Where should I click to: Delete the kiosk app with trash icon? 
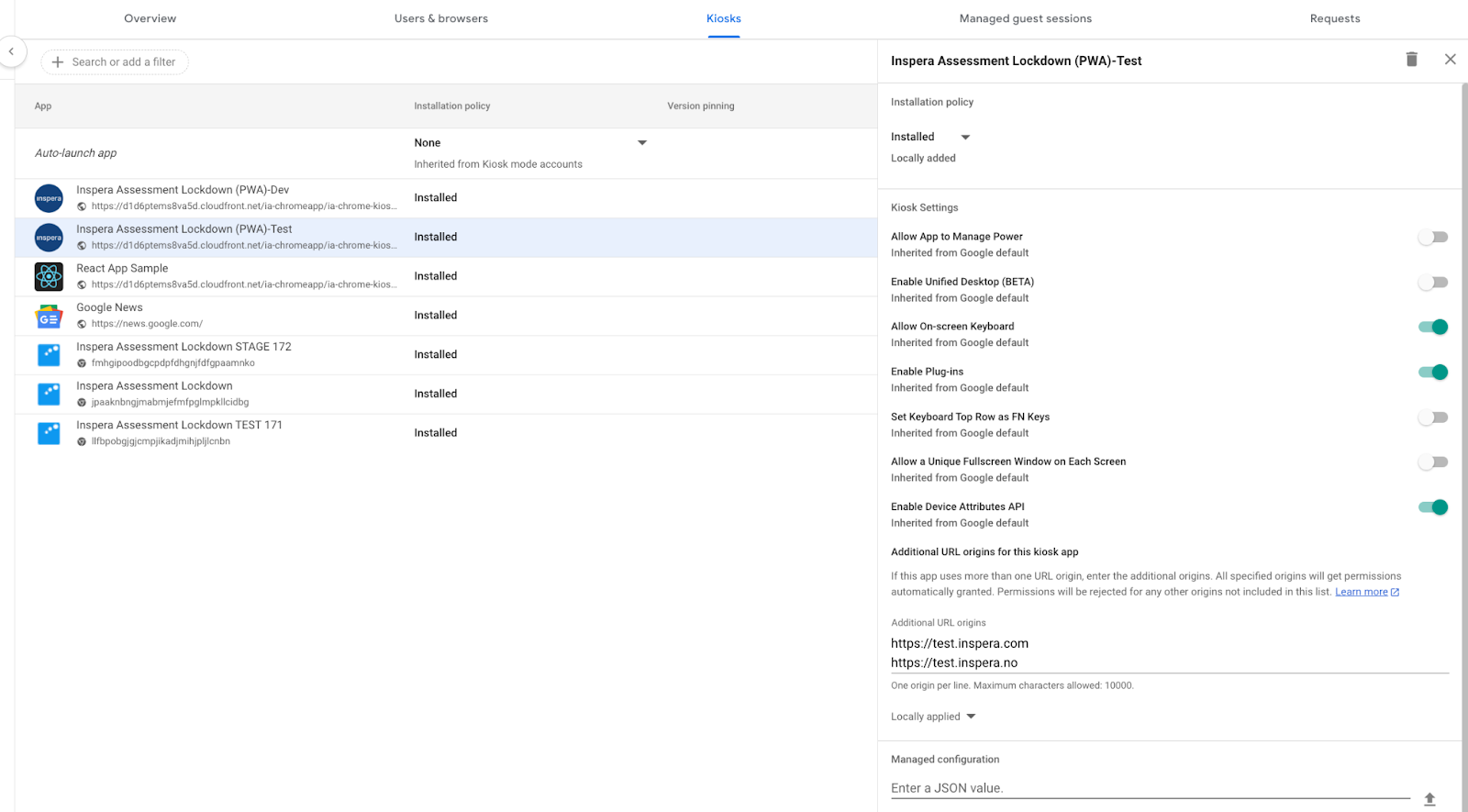click(x=1412, y=60)
